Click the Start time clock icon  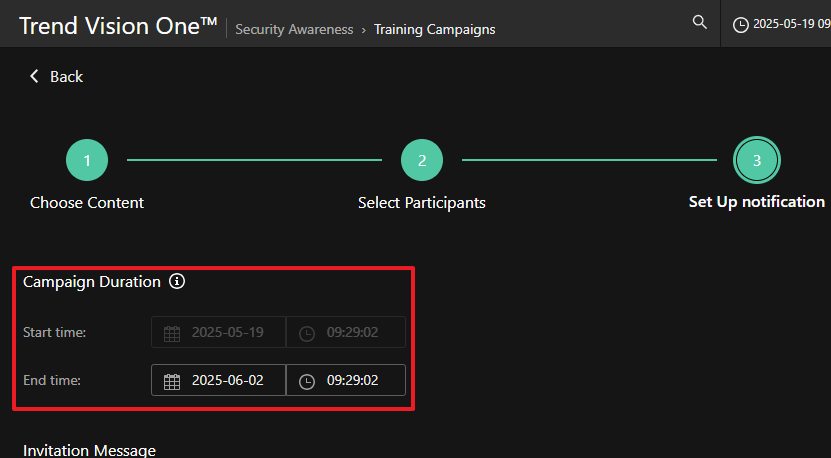(307, 333)
